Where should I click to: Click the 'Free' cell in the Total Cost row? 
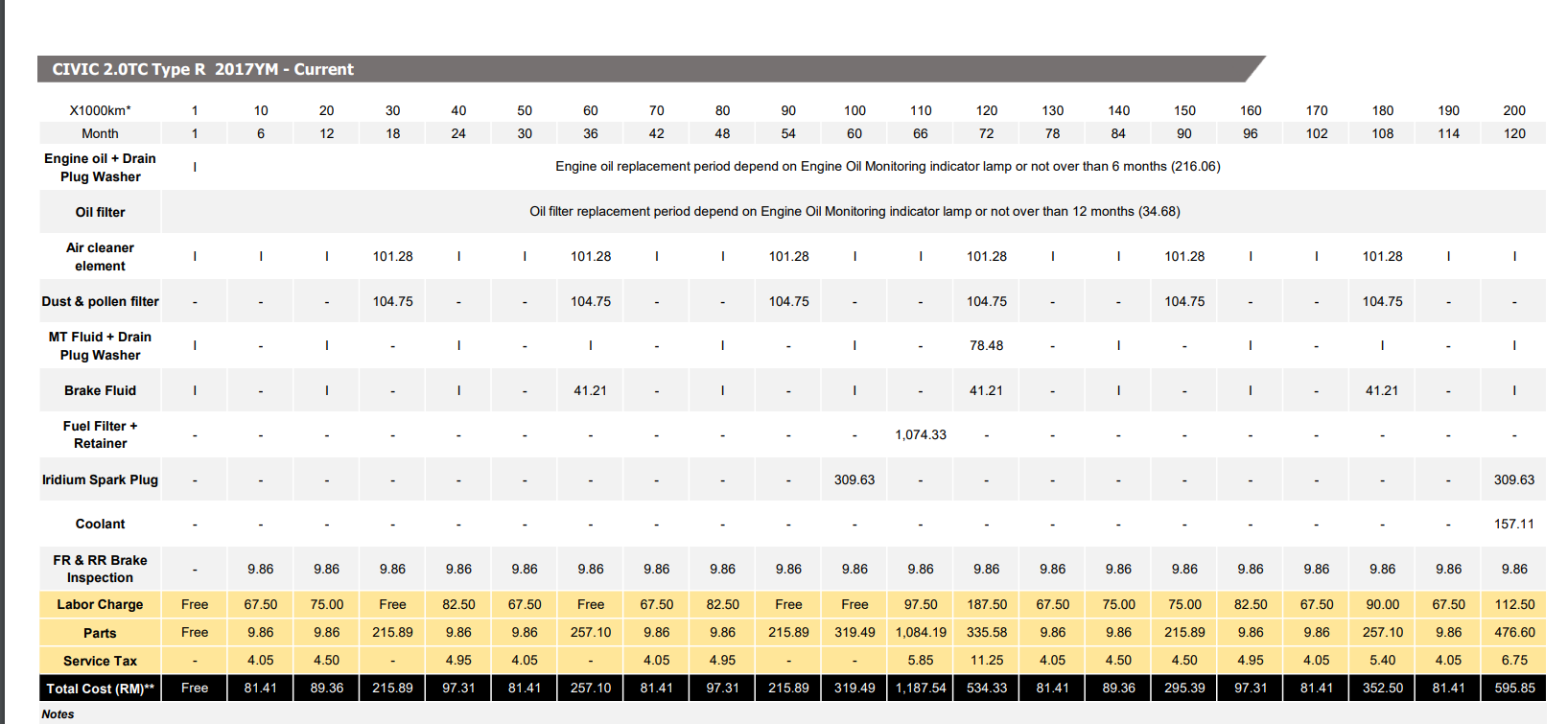[x=195, y=688]
